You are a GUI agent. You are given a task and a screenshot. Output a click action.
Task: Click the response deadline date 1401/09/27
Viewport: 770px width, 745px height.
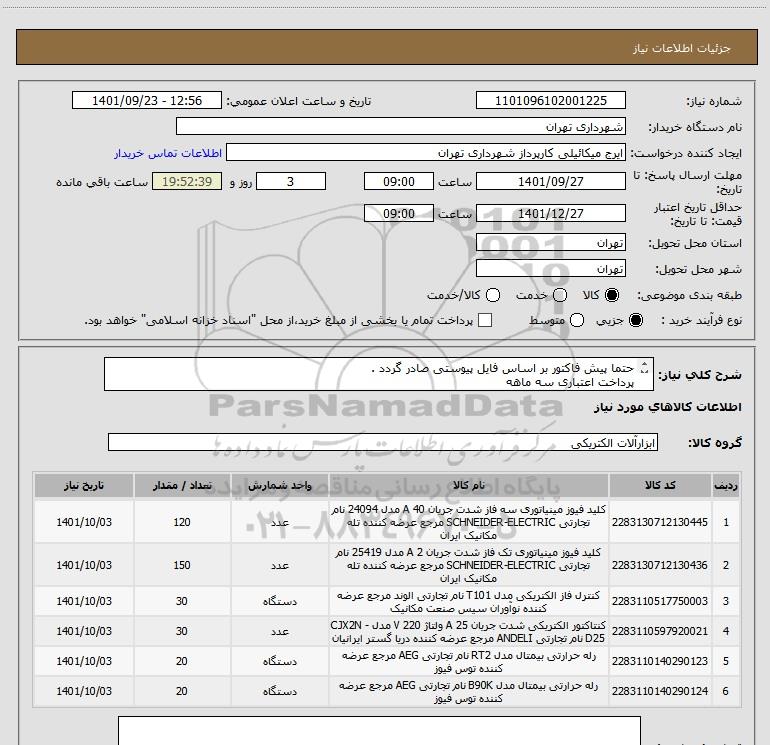click(550, 181)
